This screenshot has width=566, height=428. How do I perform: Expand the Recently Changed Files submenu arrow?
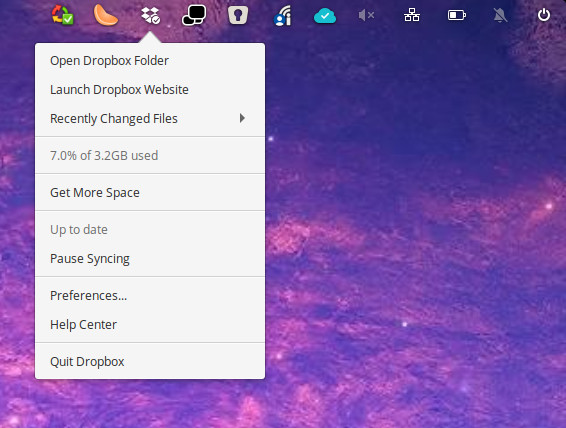(242, 118)
